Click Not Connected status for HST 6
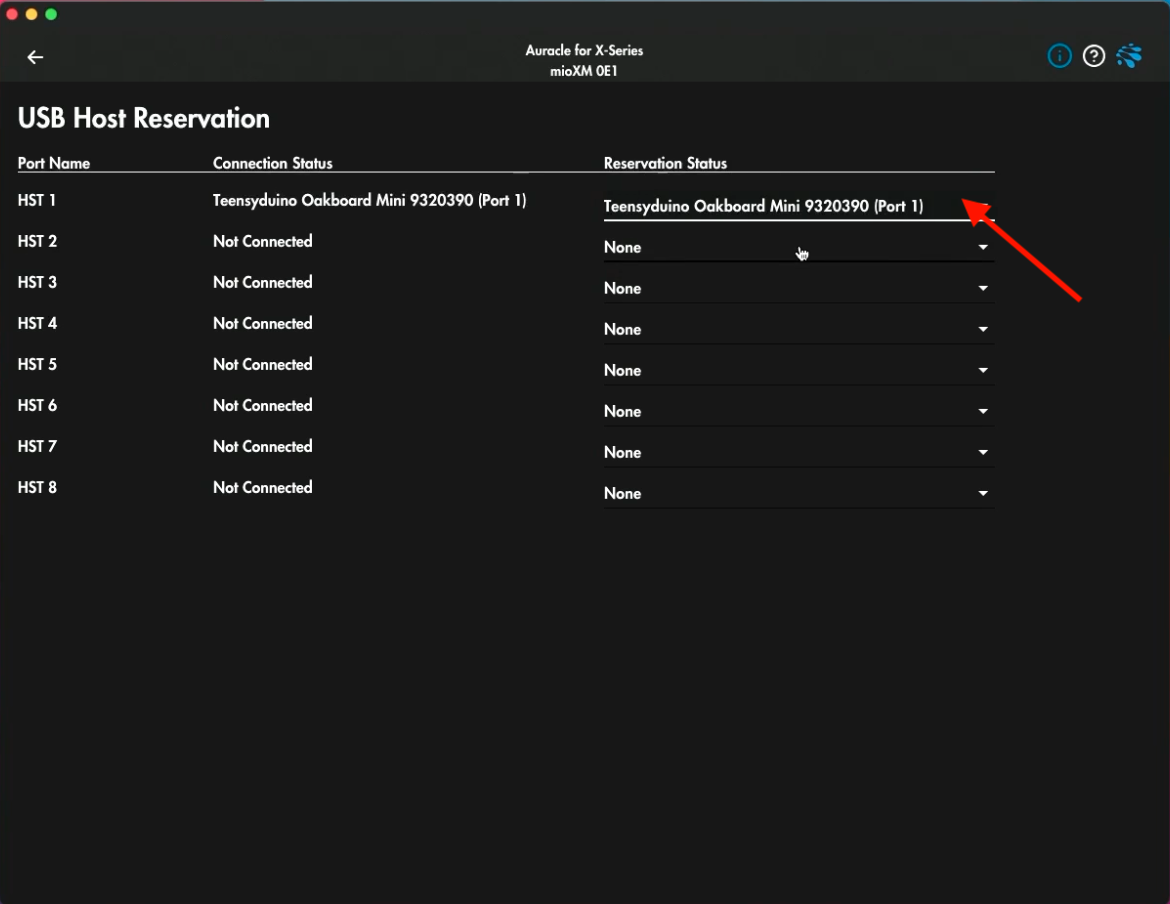Image resolution: width=1170 pixels, height=904 pixels. [x=263, y=406]
